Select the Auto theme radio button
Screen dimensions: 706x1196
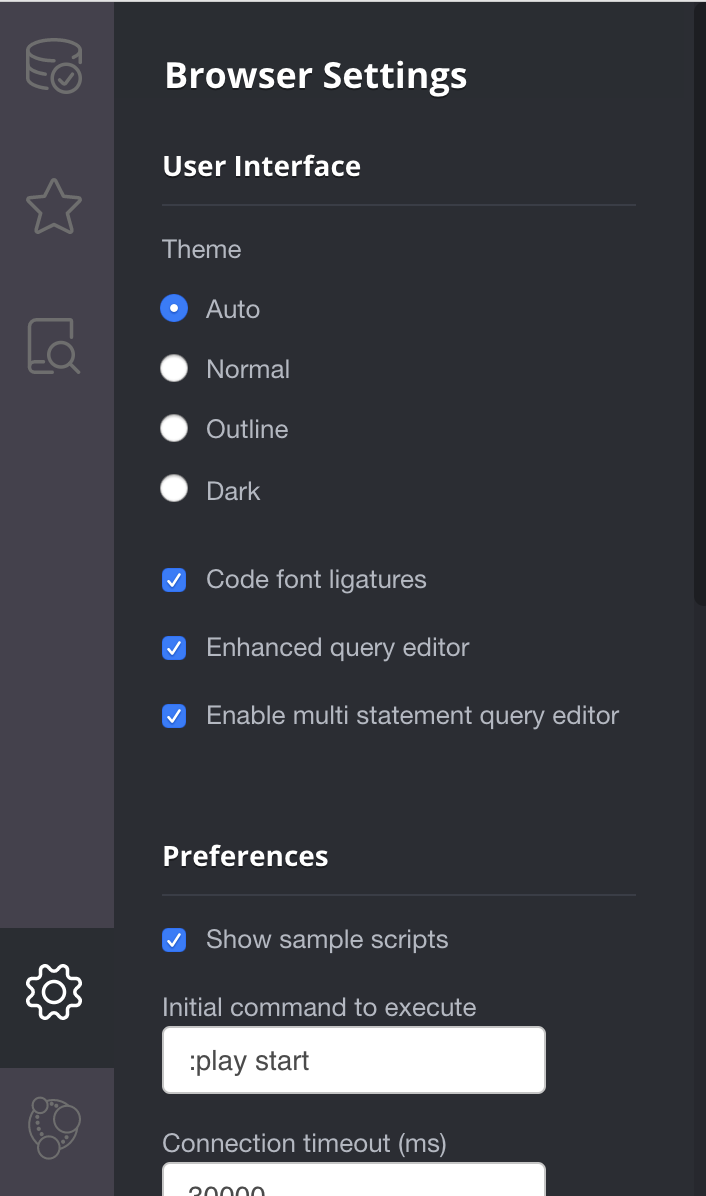tap(174, 308)
